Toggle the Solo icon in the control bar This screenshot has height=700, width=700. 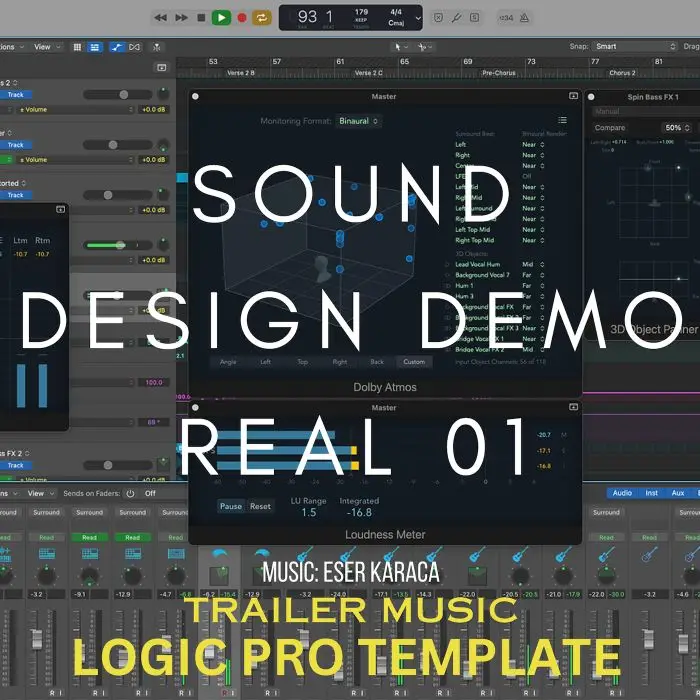pyautogui.click(x=475, y=18)
